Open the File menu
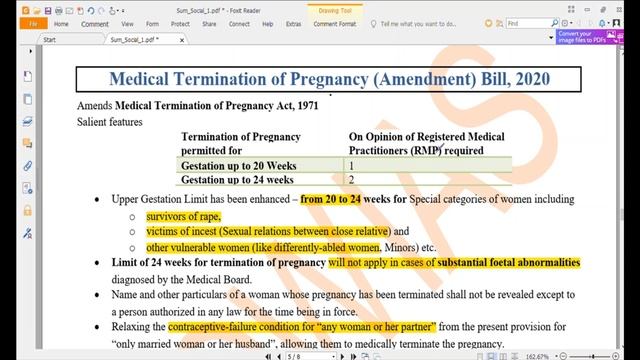 (33, 24)
